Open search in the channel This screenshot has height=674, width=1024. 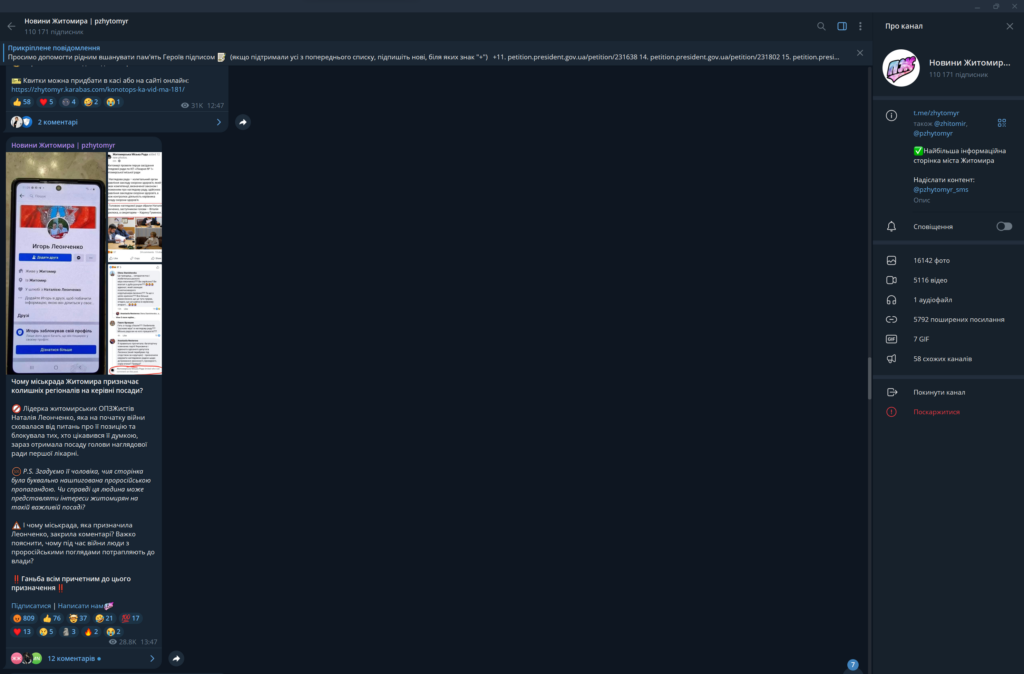click(821, 26)
